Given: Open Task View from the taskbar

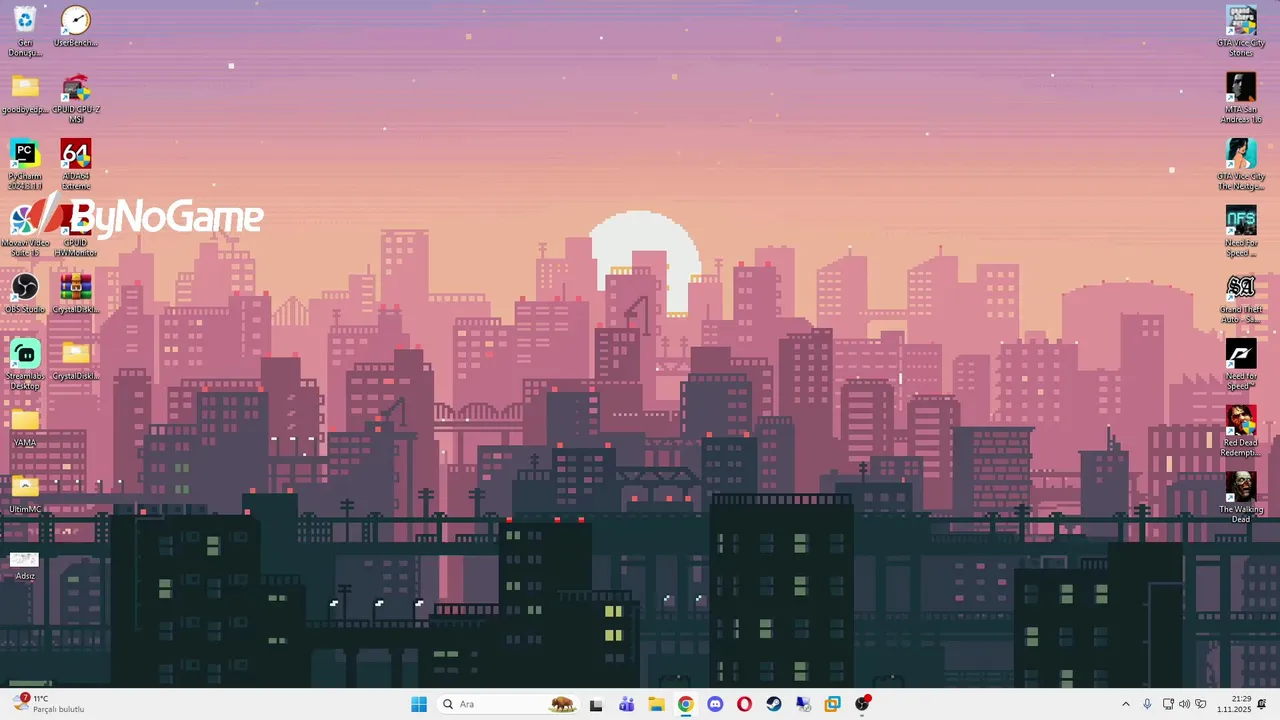Looking at the screenshot, I should (596, 705).
